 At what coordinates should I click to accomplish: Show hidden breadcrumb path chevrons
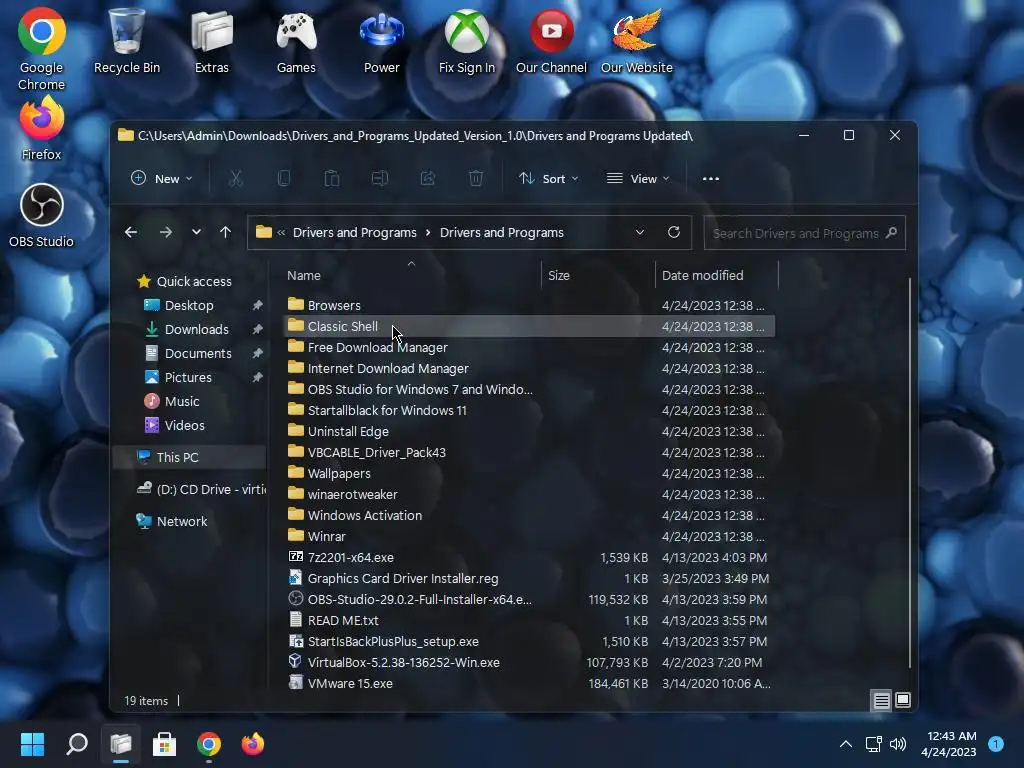click(x=281, y=232)
